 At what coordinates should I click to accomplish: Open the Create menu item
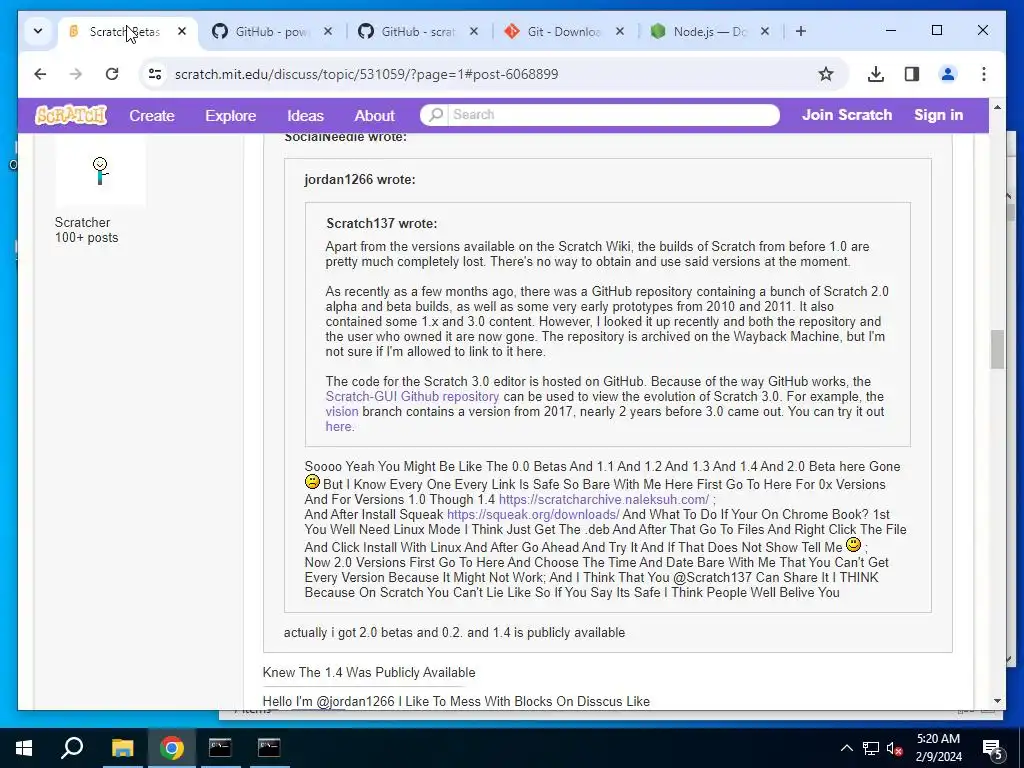pyautogui.click(x=152, y=116)
